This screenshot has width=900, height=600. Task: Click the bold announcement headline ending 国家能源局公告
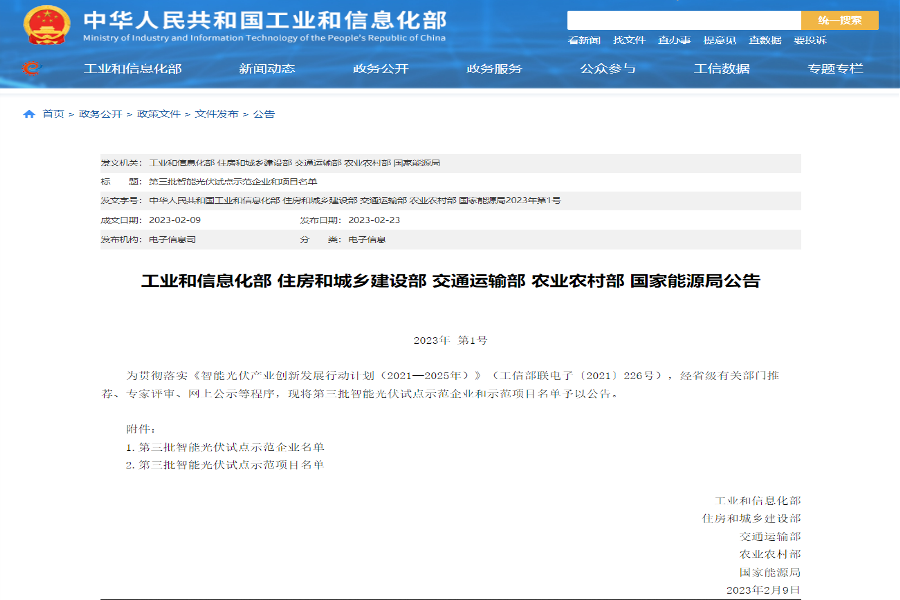coord(451,281)
